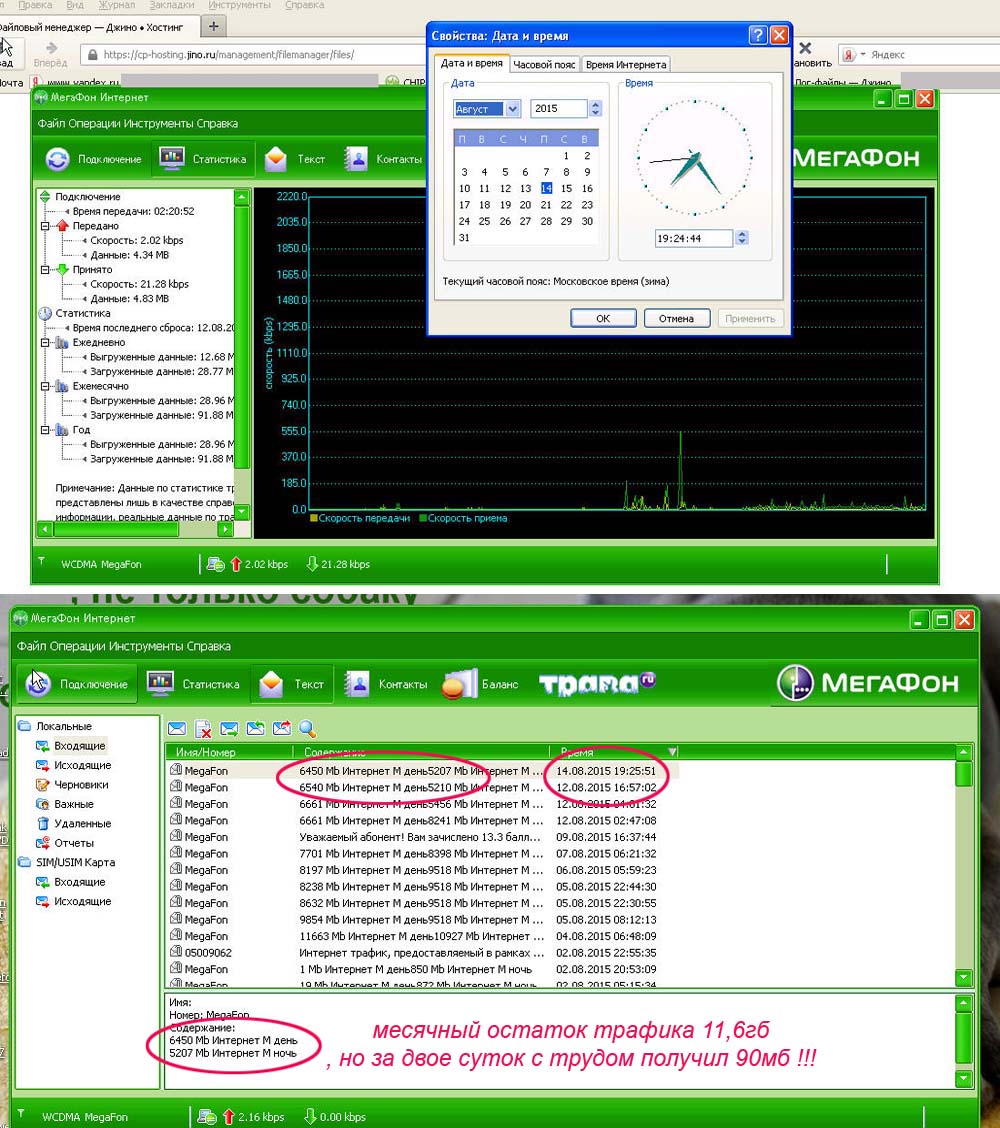Open Текст envelope button in upper MegaFon window
This screenshot has width=1000, height=1128.
point(295,159)
